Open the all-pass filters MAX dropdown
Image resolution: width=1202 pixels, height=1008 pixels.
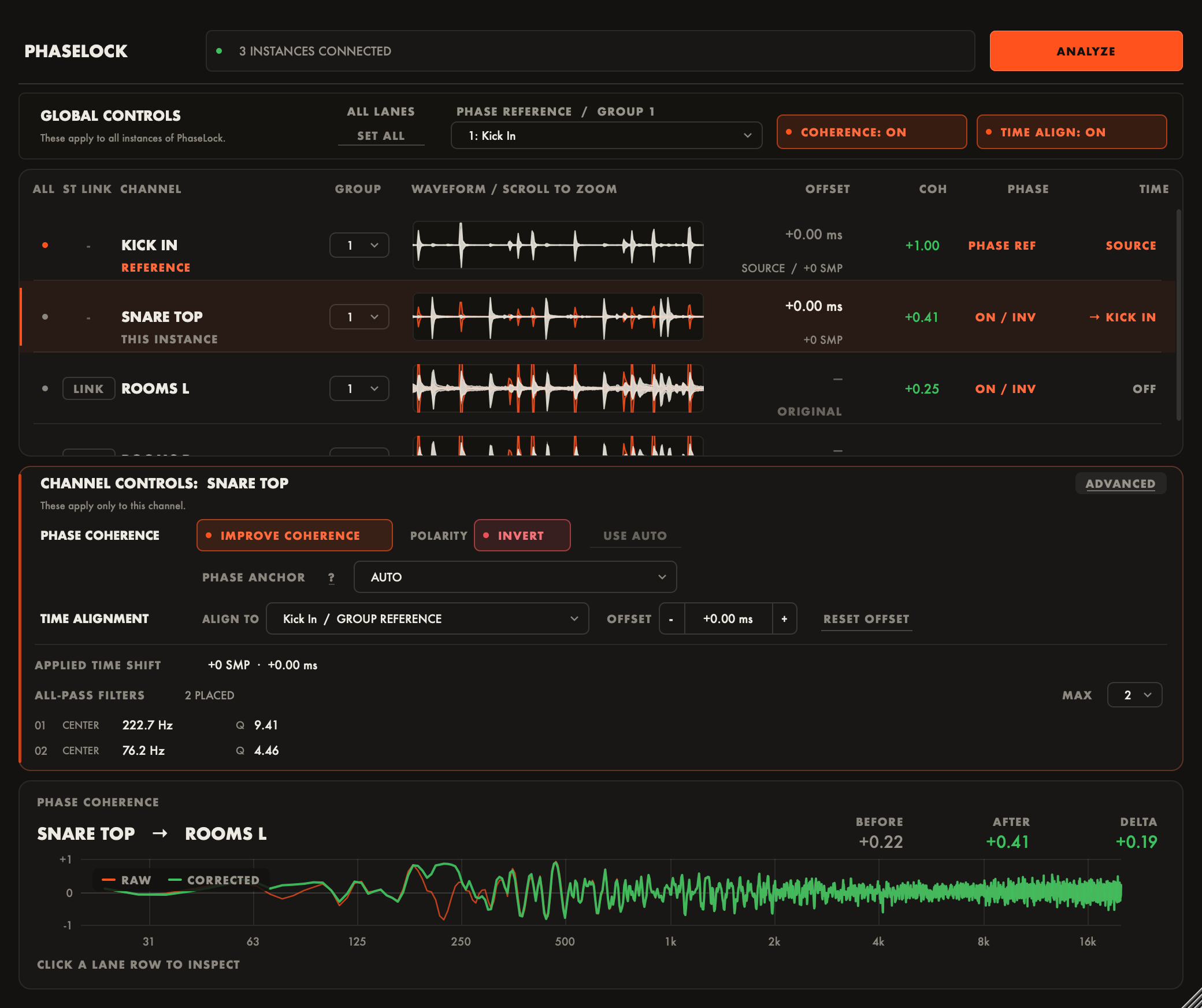(x=1134, y=695)
